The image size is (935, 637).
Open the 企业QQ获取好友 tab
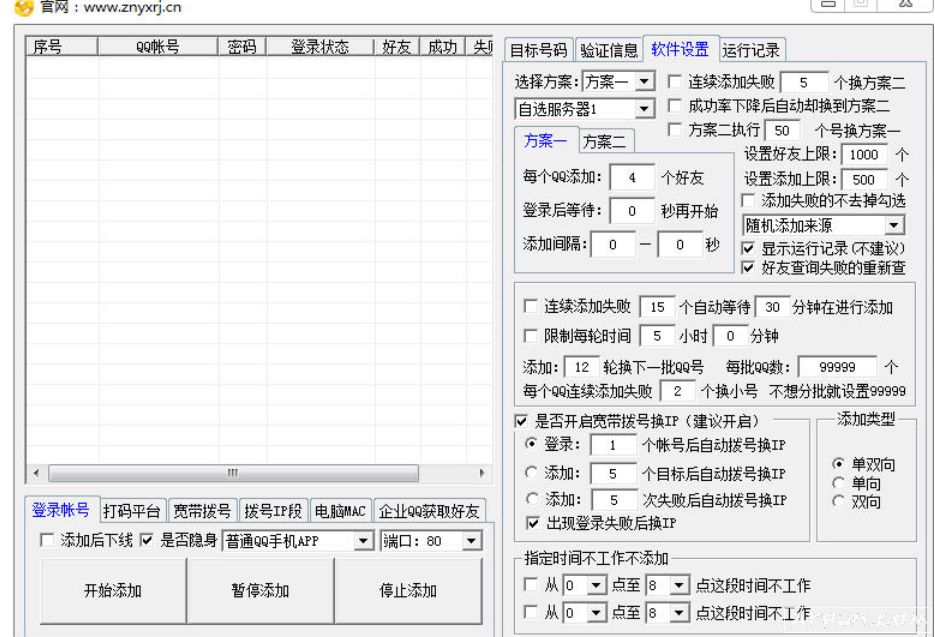pyautogui.click(x=429, y=511)
